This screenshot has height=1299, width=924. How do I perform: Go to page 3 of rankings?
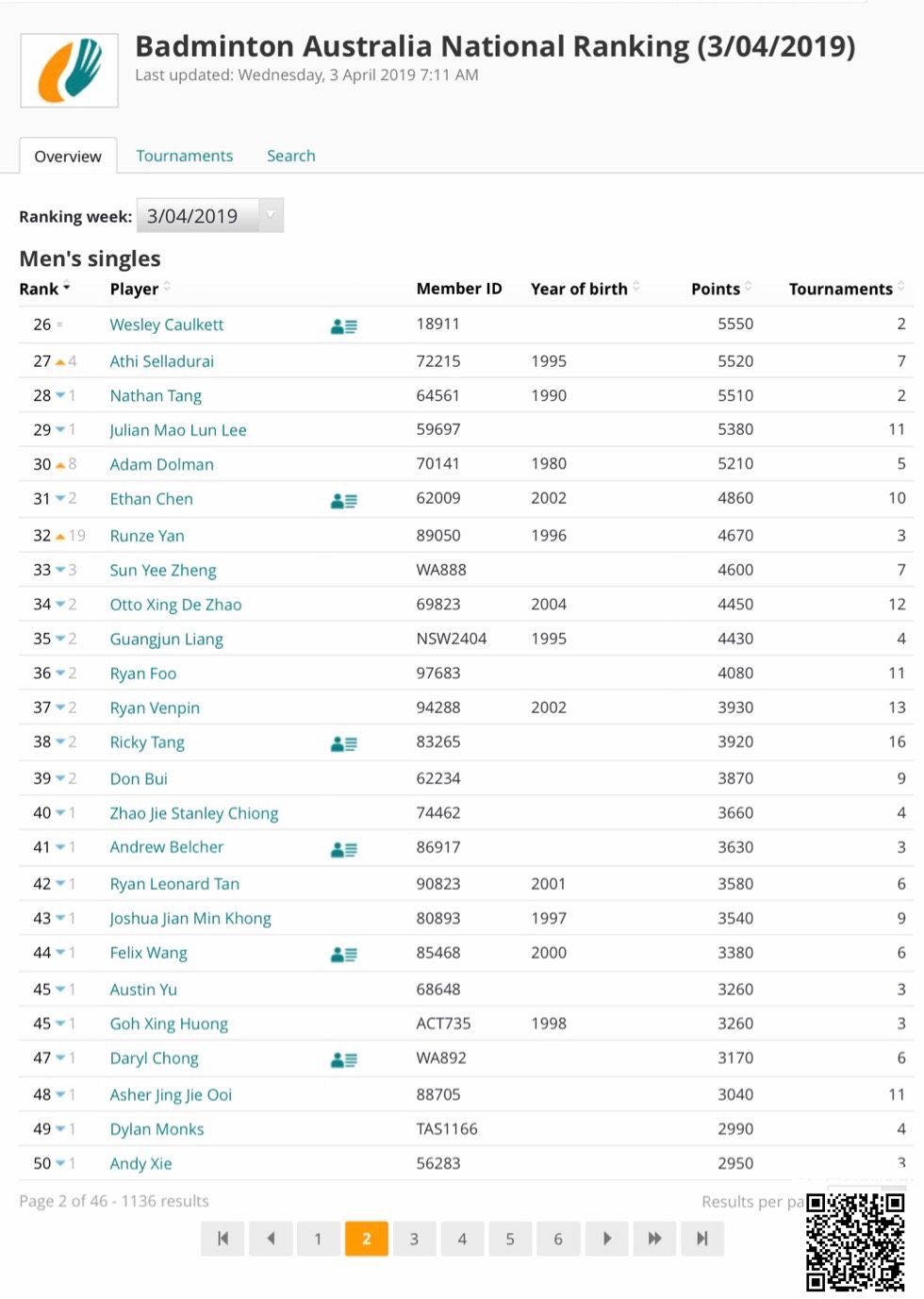pos(414,1239)
